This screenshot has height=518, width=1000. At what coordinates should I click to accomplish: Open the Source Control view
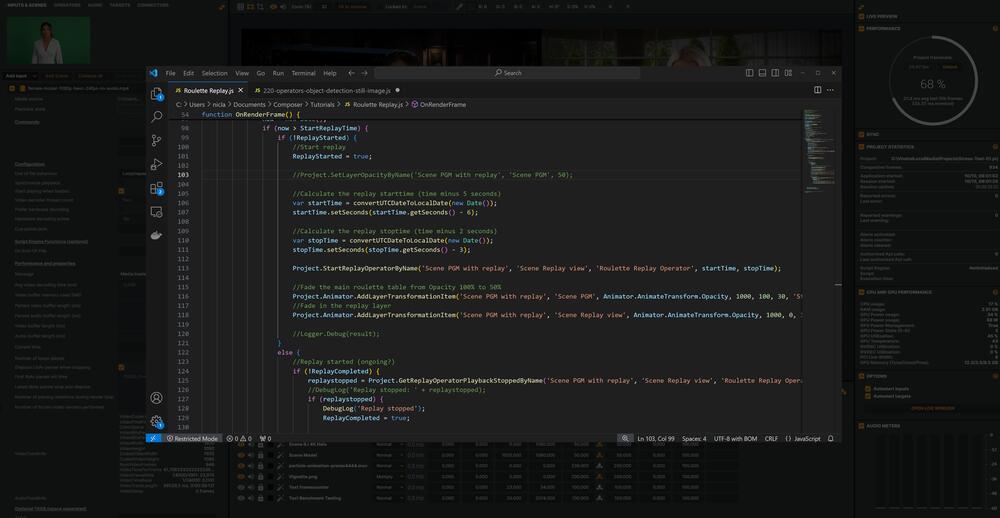[x=156, y=140]
